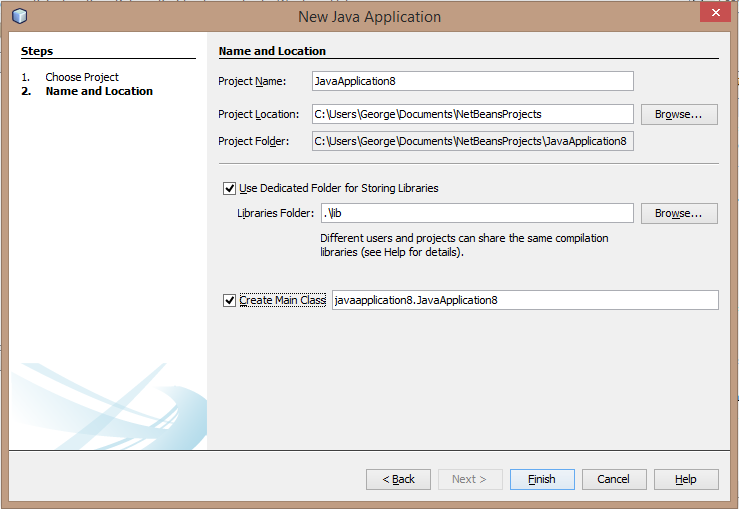739x509 pixels.
Task: Browse for the libraries folder
Action: click(x=678, y=213)
